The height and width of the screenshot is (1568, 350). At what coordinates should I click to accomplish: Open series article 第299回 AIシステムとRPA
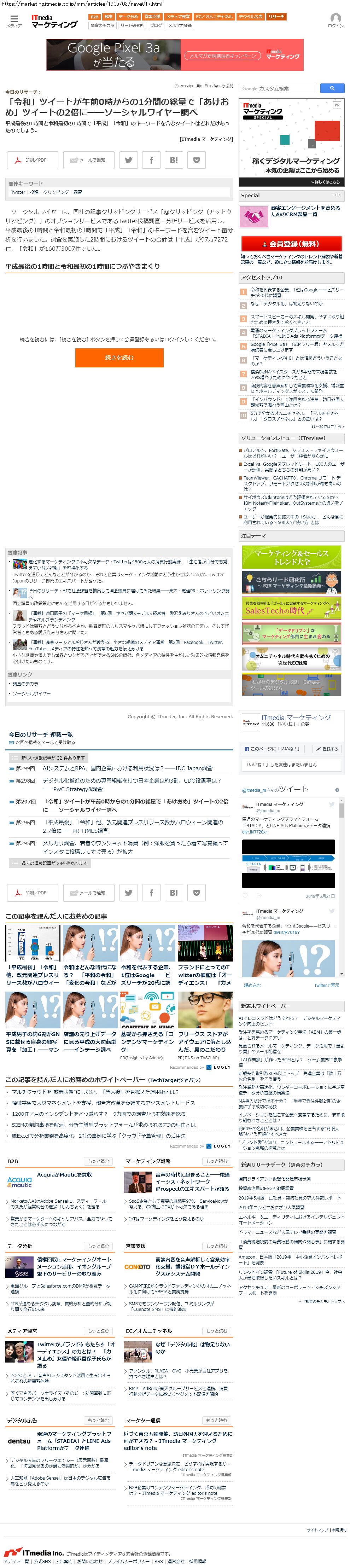point(127,769)
